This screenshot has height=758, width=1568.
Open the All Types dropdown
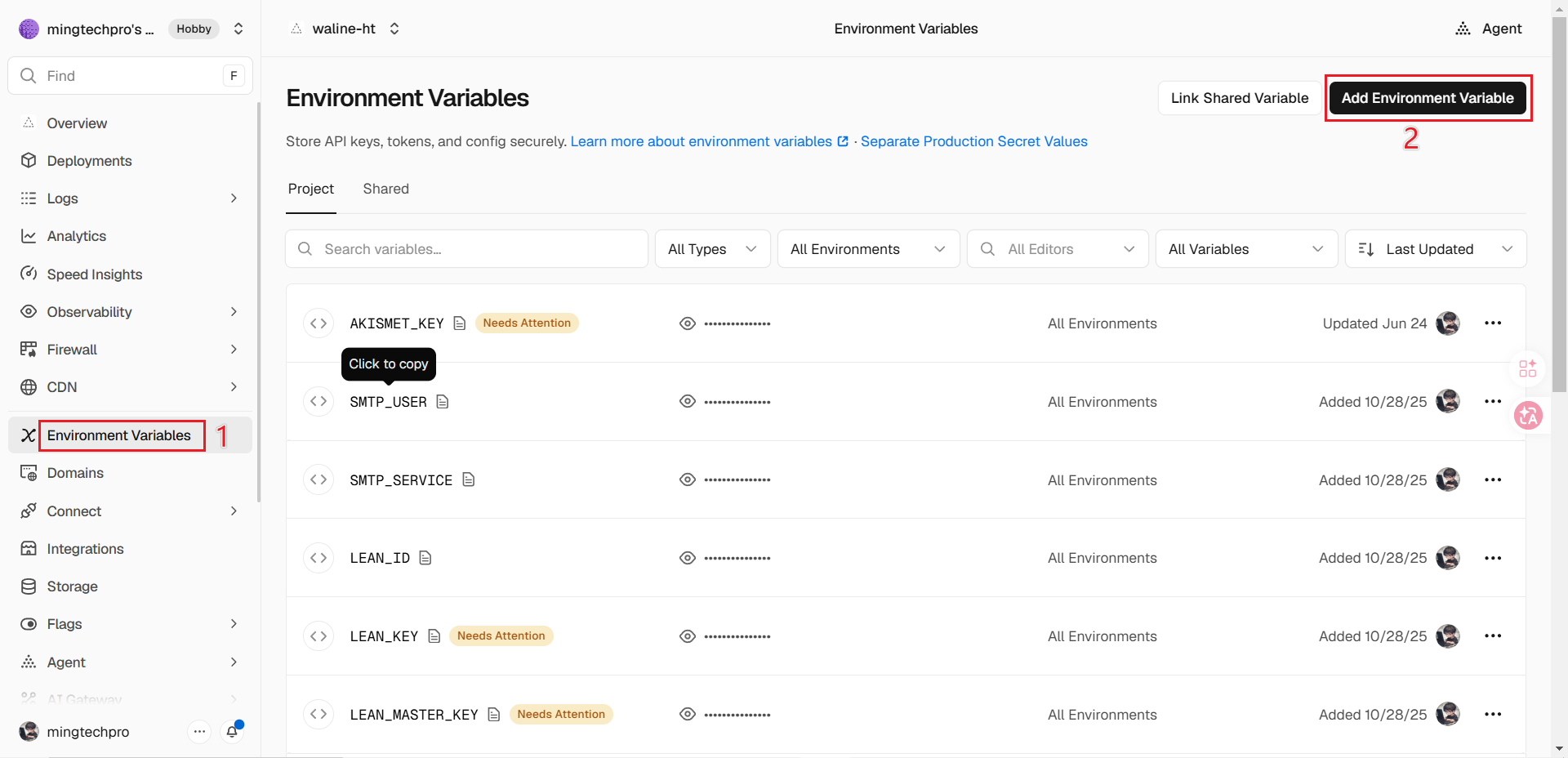(713, 249)
